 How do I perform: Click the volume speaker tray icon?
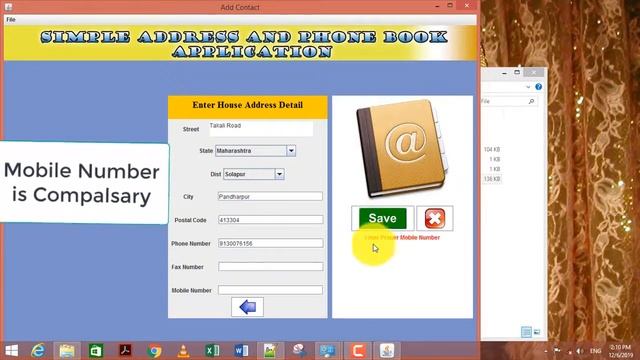[x=580, y=351]
